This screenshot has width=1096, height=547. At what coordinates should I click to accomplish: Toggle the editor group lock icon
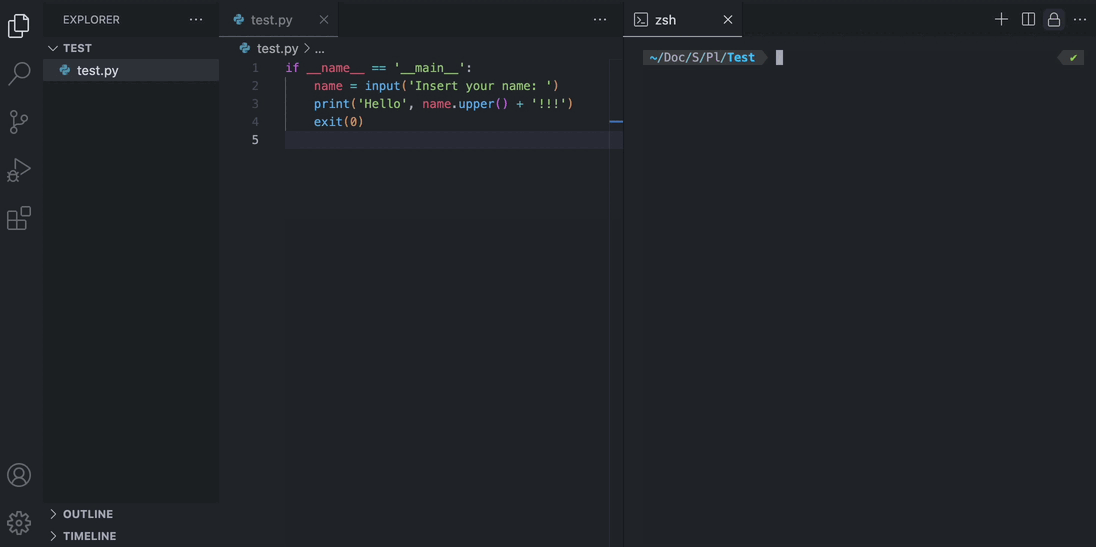pyautogui.click(x=1054, y=20)
